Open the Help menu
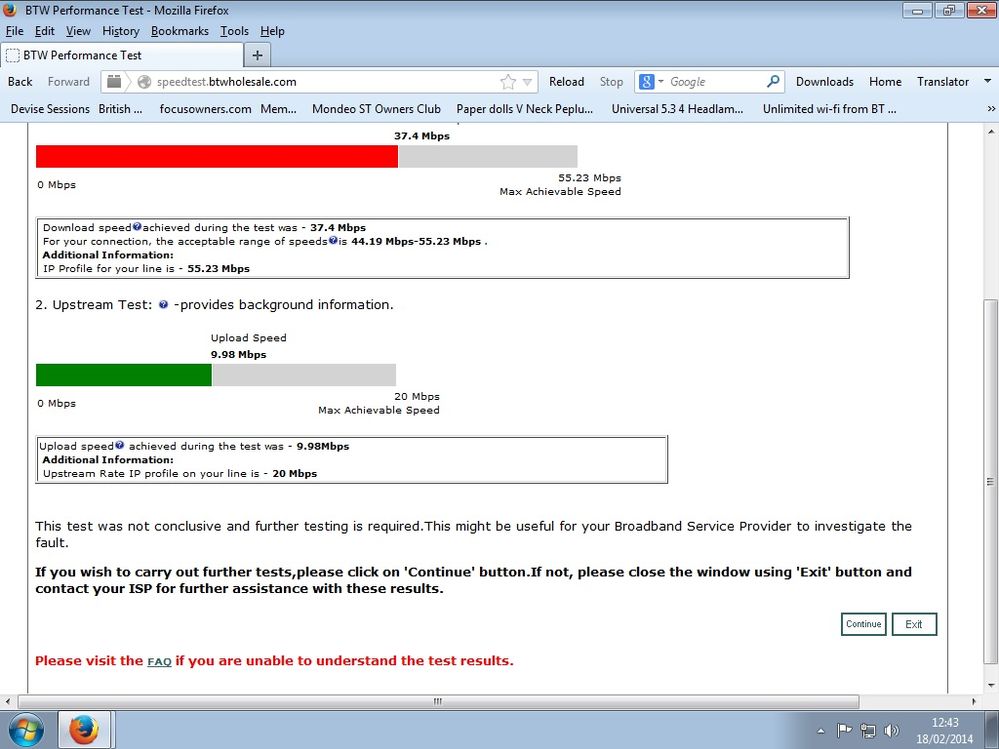The width and height of the screenshot is (999, 749). tap(272, 31)
